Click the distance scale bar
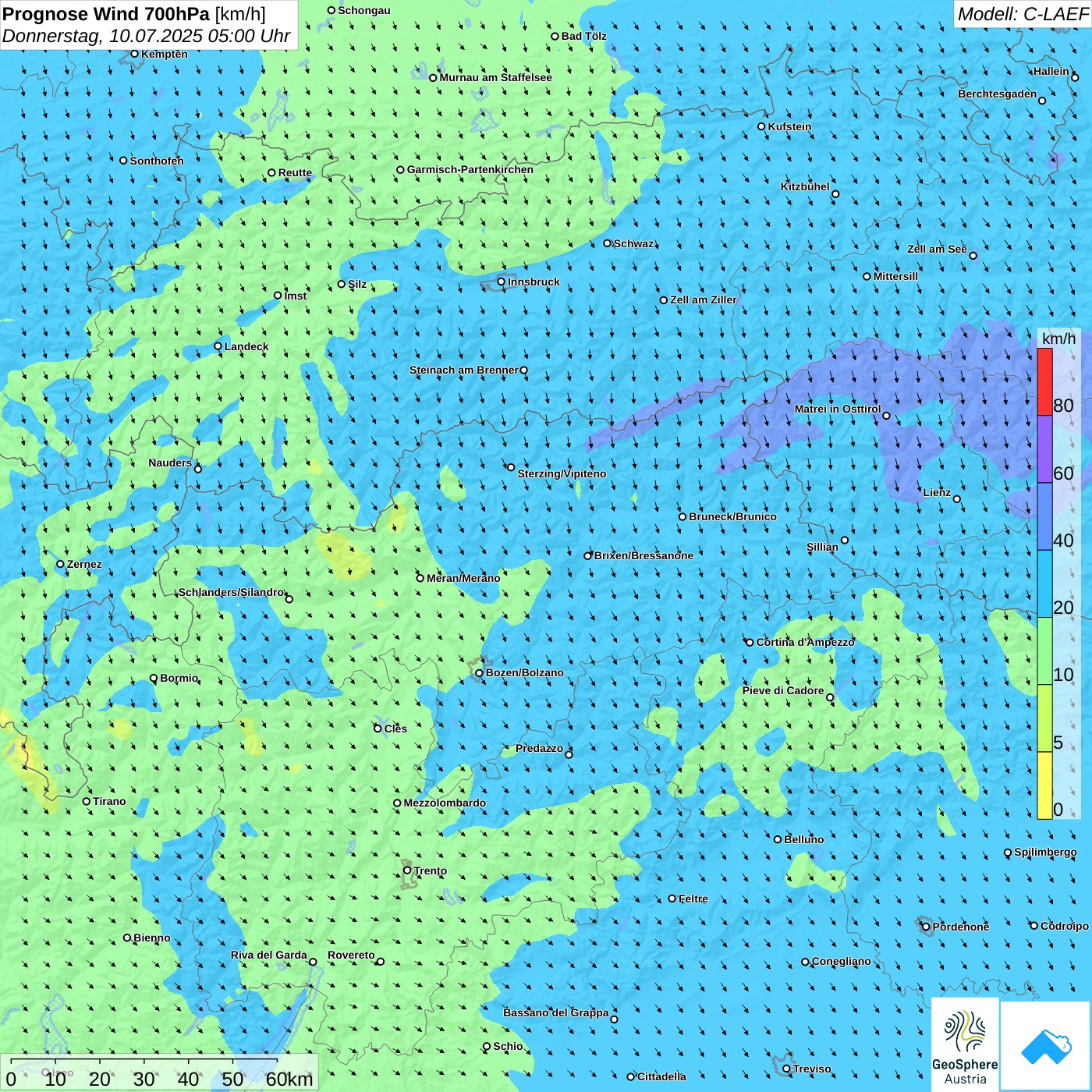The height and width of the screenshot is (1092, 1092). (x=160, y=1072)
